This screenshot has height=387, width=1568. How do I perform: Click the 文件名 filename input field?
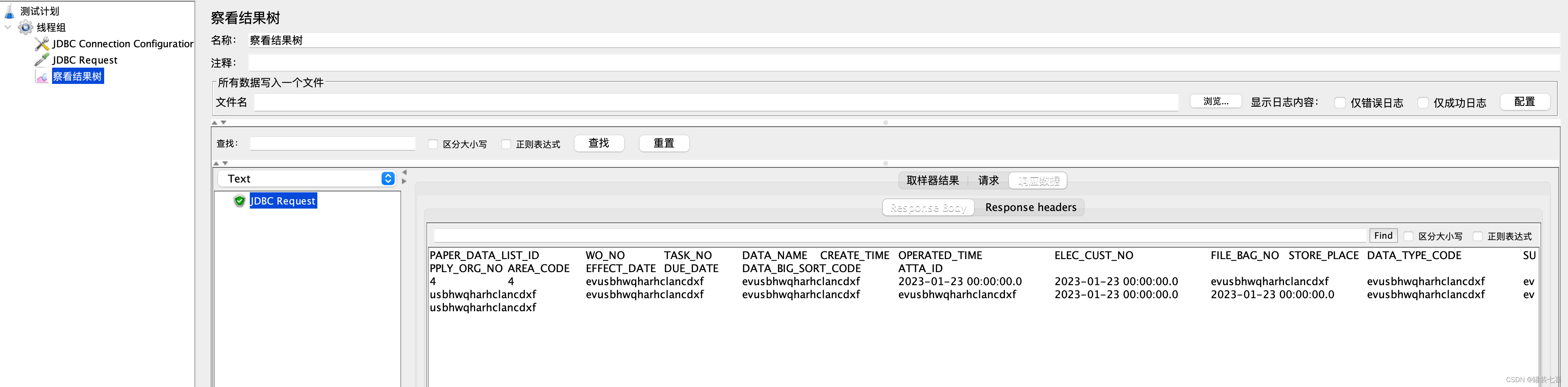(x=716, y=102)
